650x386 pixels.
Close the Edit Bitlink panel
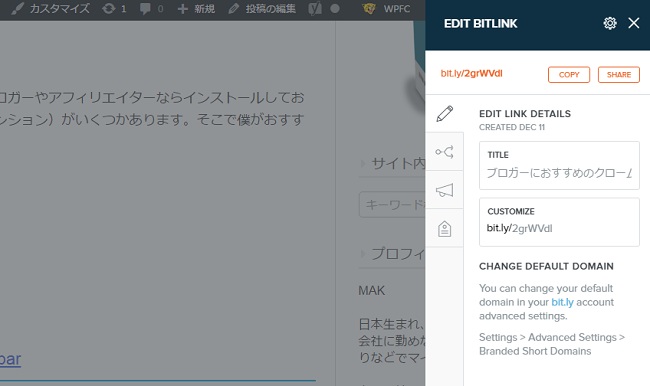point(633,23)
